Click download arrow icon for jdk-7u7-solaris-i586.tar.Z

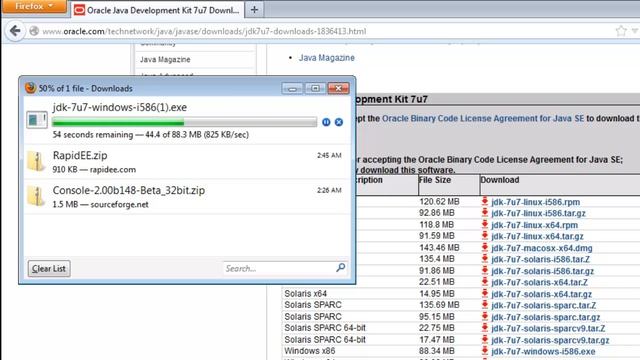click(484, 259)
